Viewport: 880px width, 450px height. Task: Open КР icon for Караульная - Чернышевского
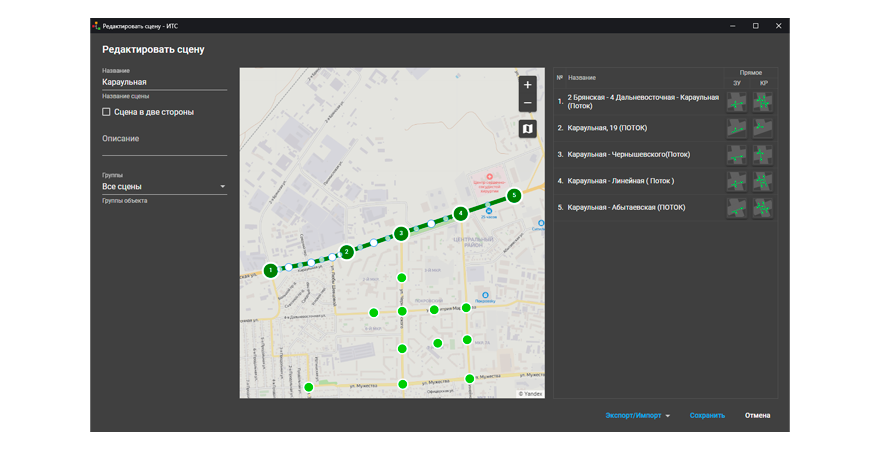pos(763,155)
